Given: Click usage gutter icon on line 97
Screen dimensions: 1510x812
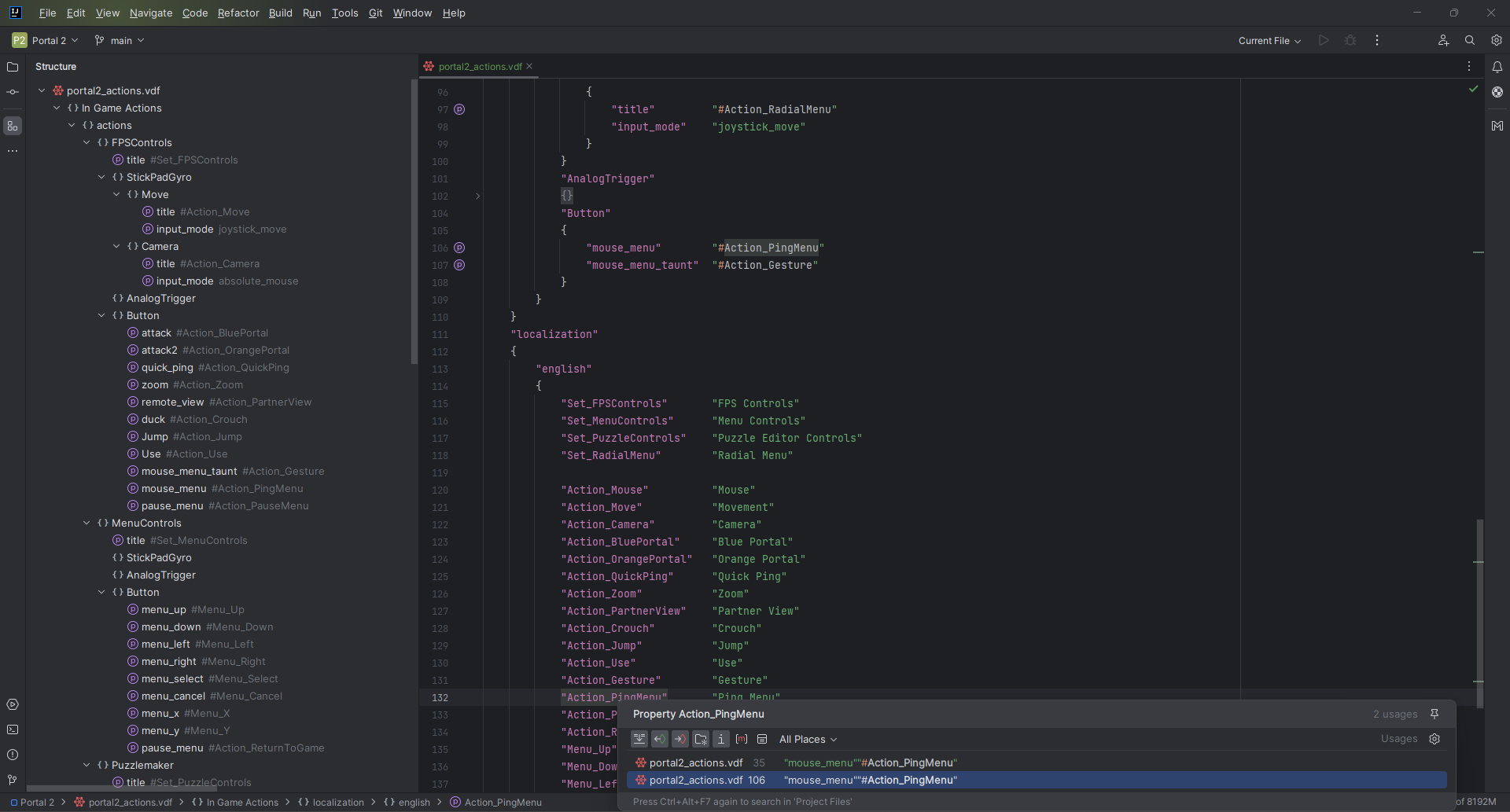Looking at the screenshot, I should pos(459,109).
